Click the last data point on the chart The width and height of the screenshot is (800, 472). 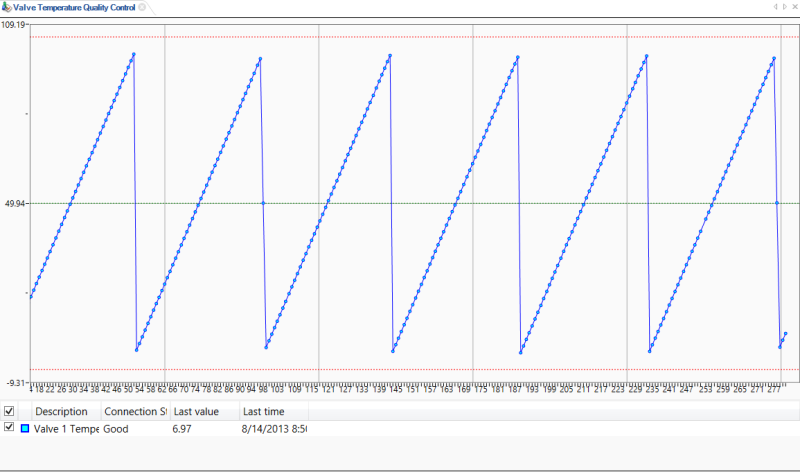tap(786, 333)
